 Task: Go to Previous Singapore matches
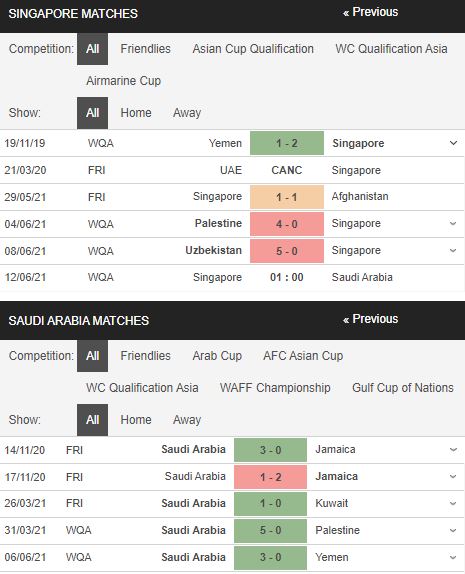click(x=370, y=12)
